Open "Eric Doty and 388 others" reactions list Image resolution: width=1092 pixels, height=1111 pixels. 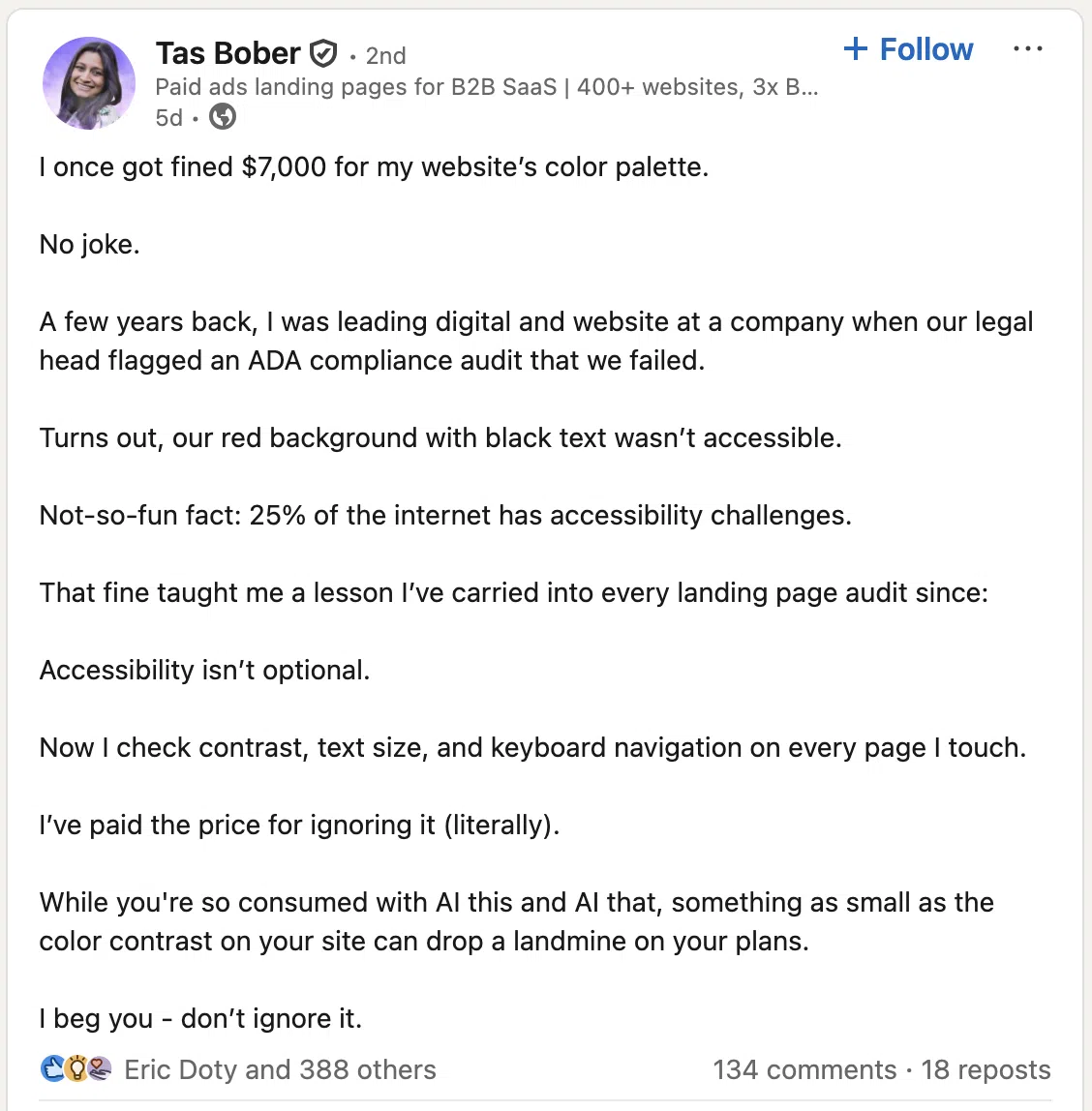(x=280, y=1069)
